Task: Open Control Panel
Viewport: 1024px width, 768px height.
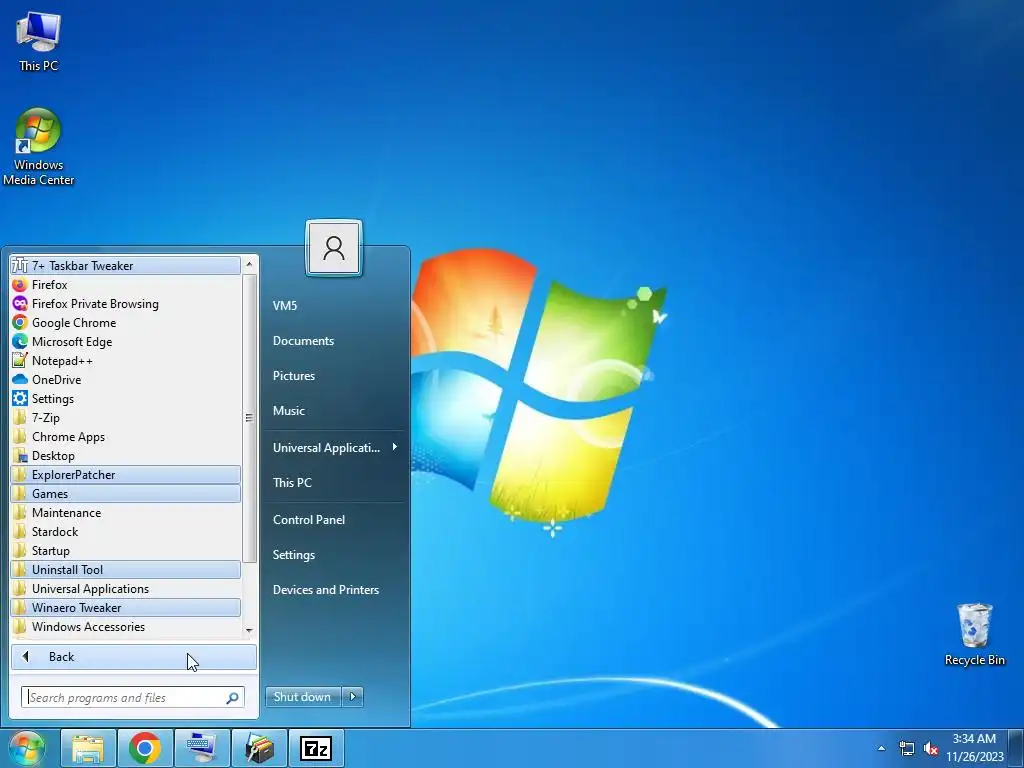Action: (333, 520)
